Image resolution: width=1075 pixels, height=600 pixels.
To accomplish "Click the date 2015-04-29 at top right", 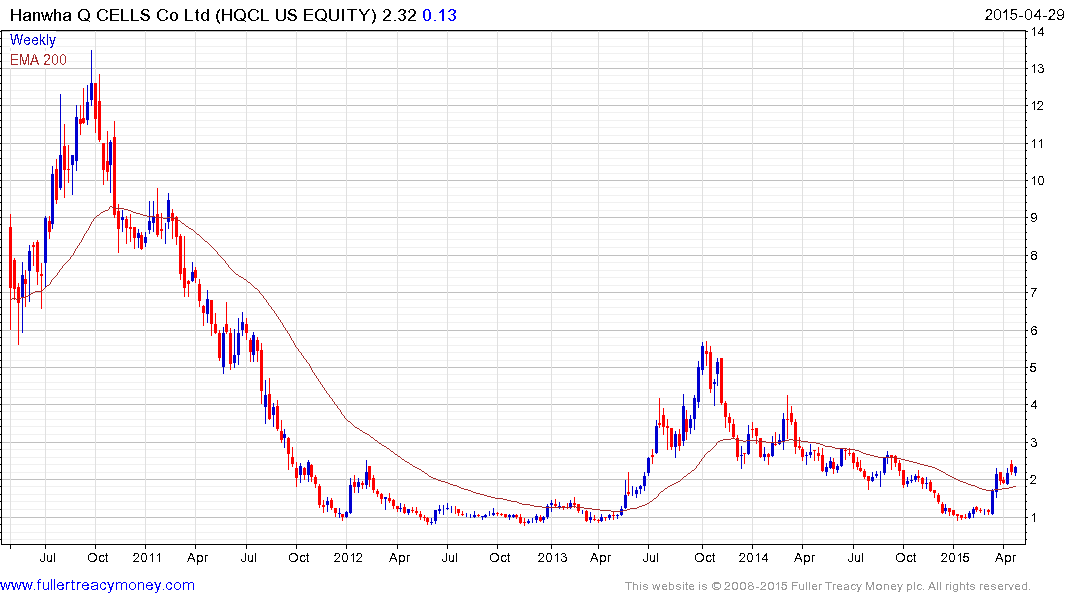I will pyautogui.click(x=1024, y=15).
